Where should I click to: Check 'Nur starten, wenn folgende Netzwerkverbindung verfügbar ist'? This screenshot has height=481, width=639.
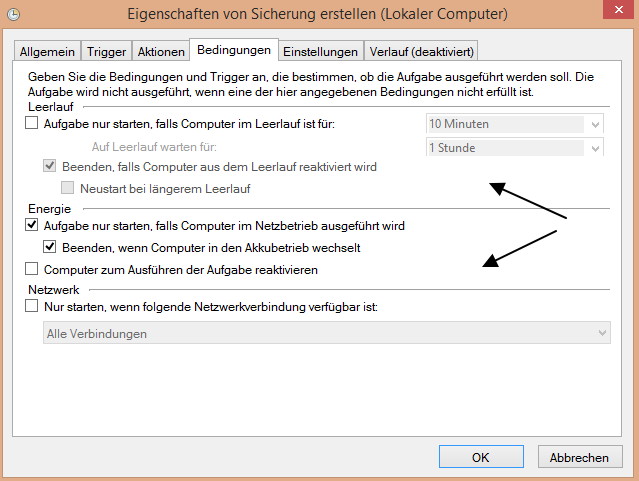pyautogui.click(x=31, y=307)
